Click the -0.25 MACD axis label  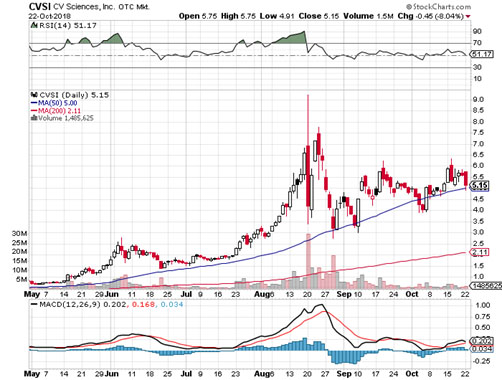(482, 361)
